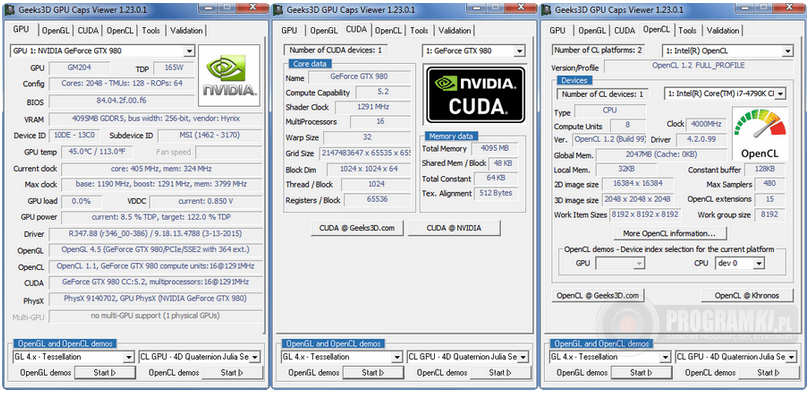Click the Number of CL platforms: 2 field
The height and width of the screenshot is (394, 810).
pos(598,51)
